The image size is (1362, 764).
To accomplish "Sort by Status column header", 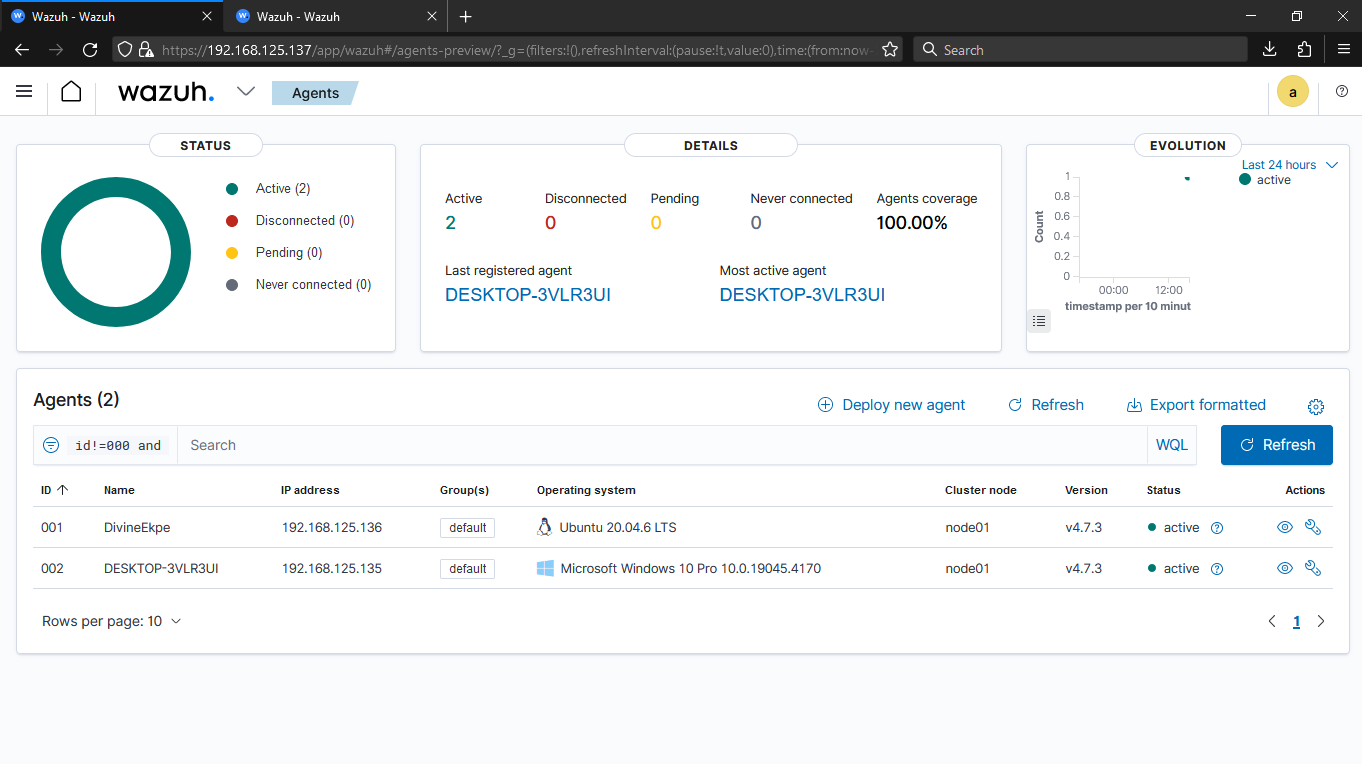I will coord(1163,490).
